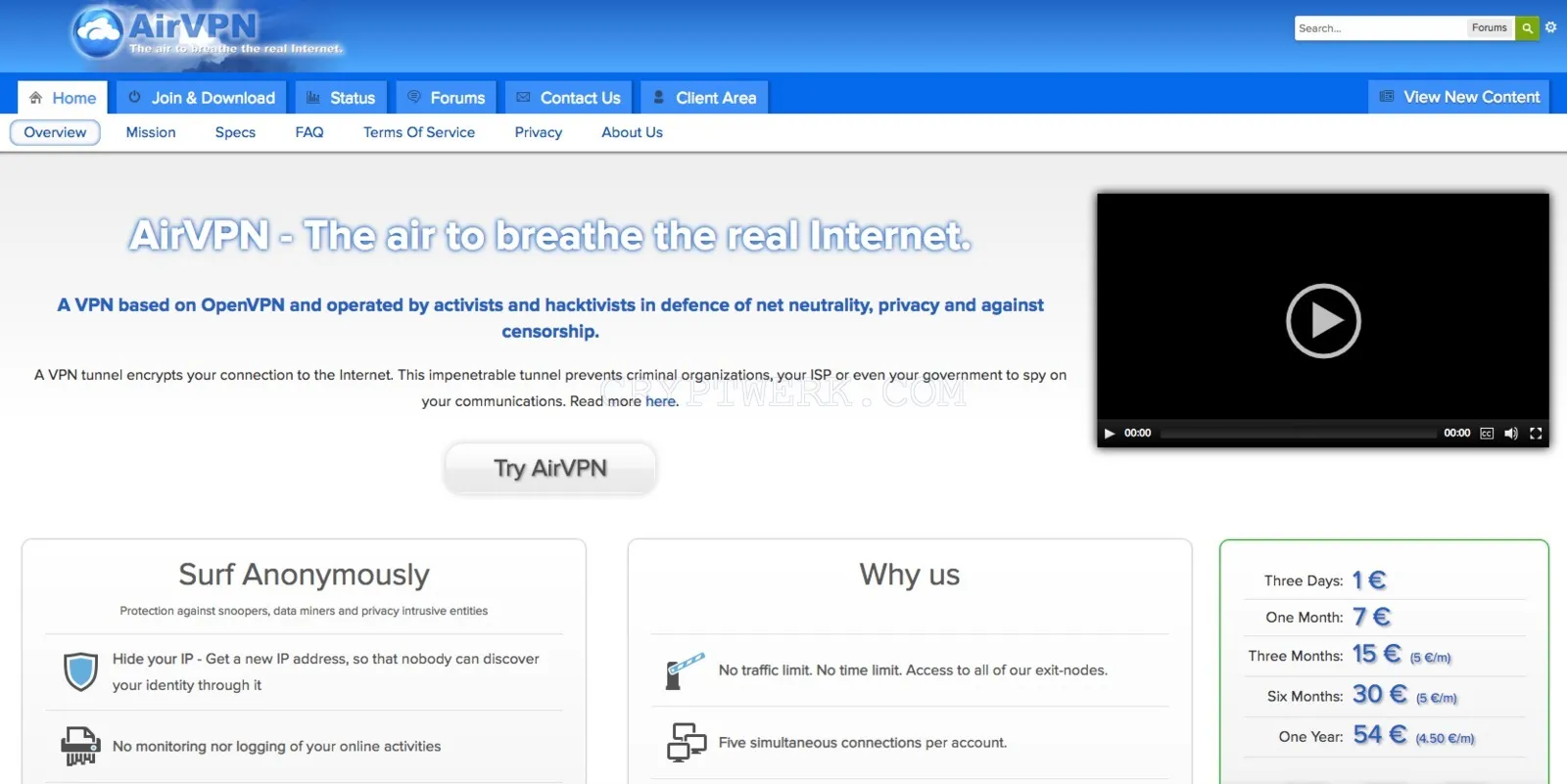Select the Overview sub-menu item
The image size is (1567, 784).
click(x=55, y=132)
